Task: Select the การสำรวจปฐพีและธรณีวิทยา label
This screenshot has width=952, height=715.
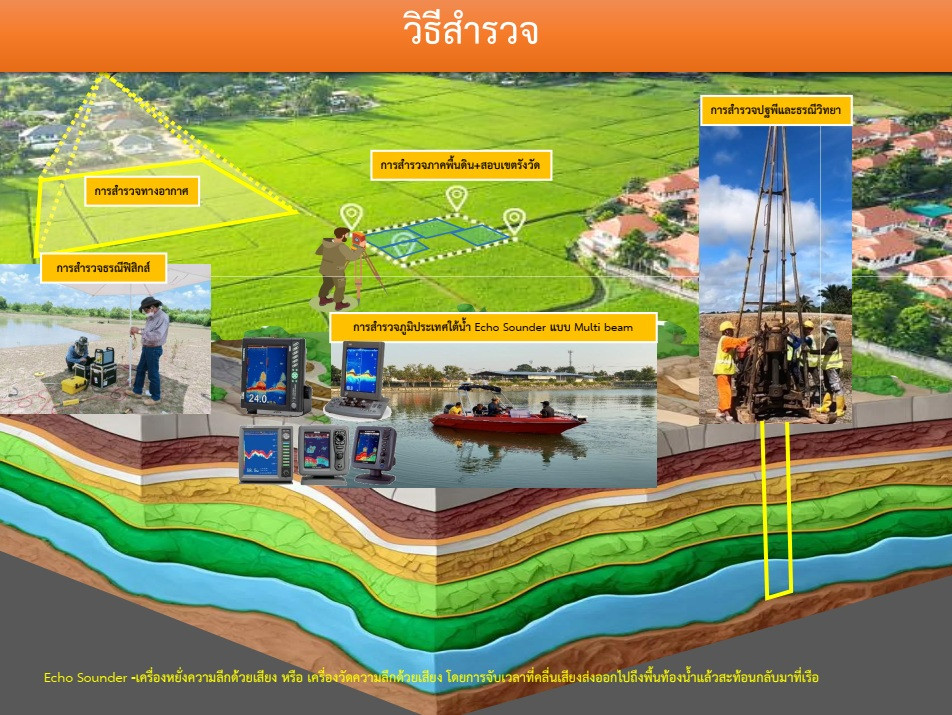Action: 776,110
